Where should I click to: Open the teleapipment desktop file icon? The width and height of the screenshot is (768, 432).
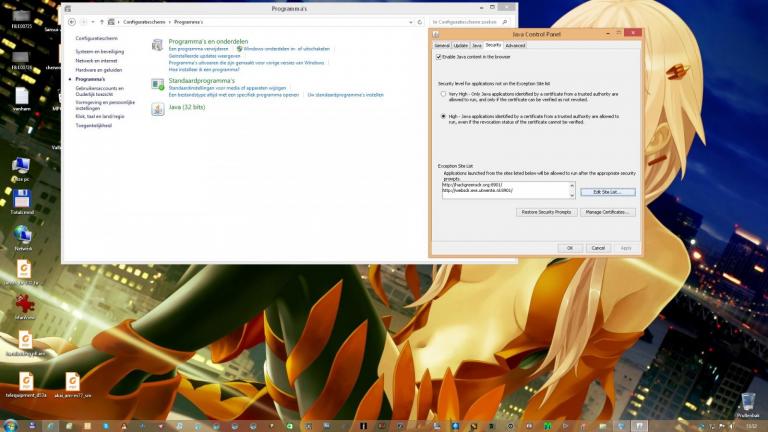tap(26, 381)
